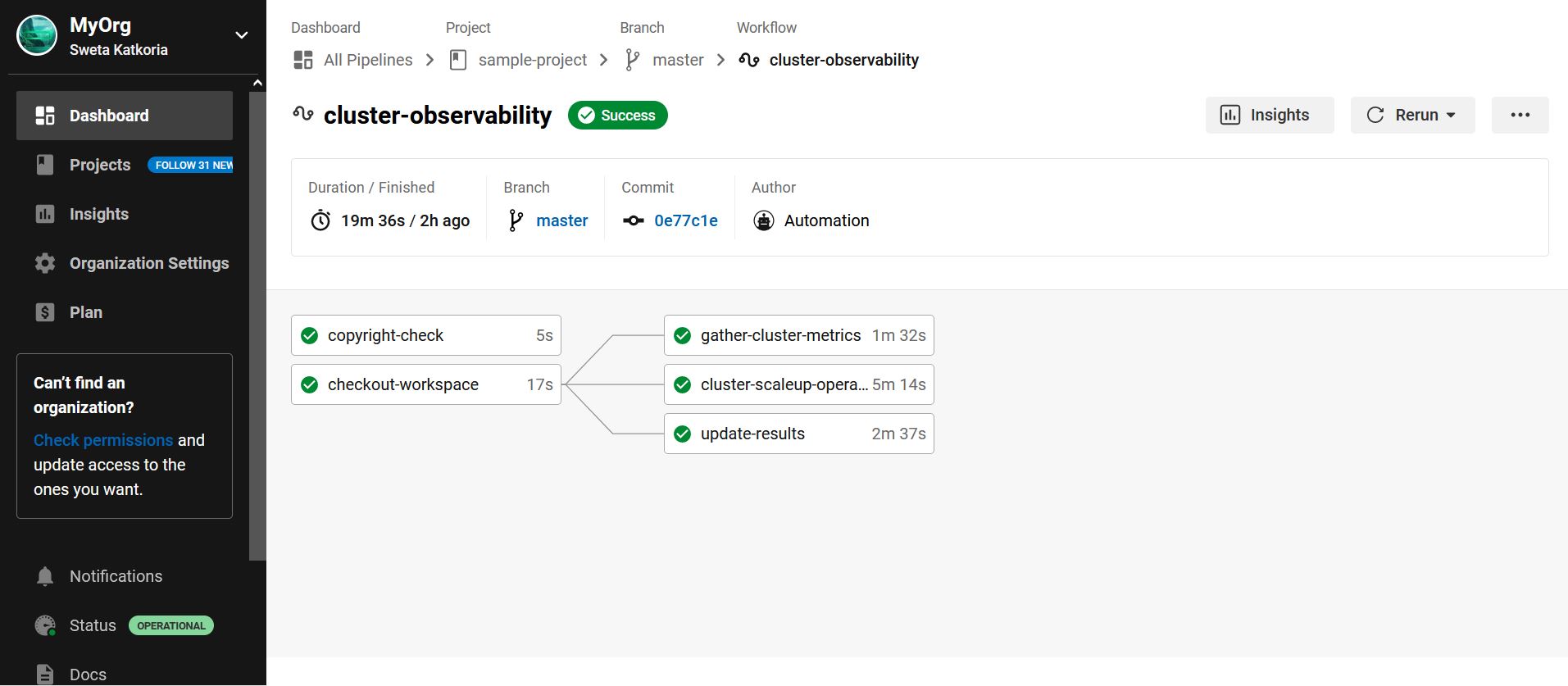Open the Insights button for this workflow
The height and width of the screenshot is (686, 1568).
pyautogui.click(x=1269, y=115)
